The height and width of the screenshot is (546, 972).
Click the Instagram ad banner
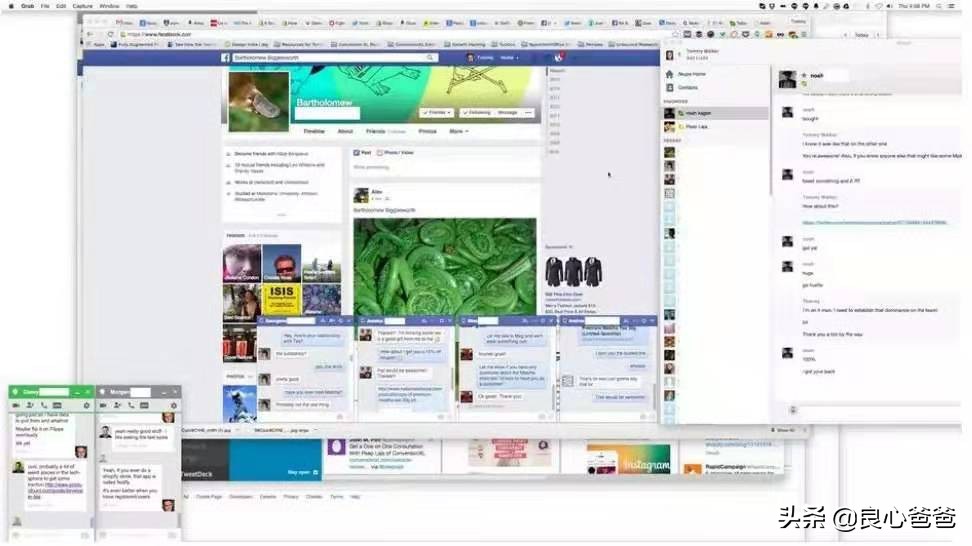(629, 459)
